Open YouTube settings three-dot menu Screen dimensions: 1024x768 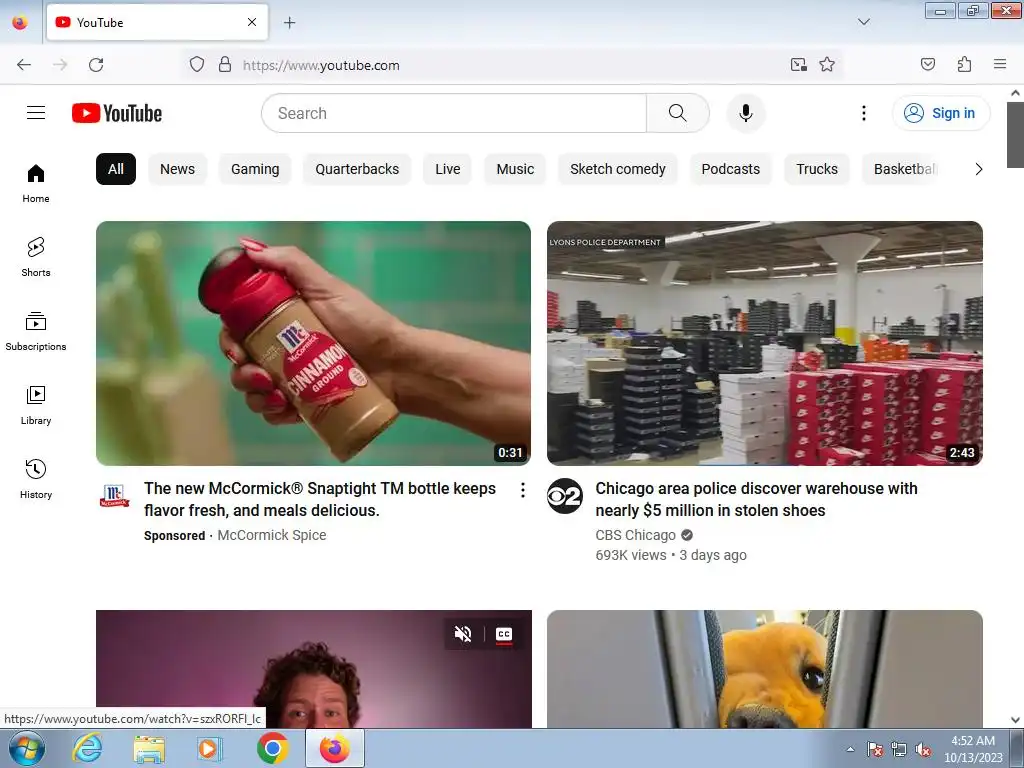point(863,113)
